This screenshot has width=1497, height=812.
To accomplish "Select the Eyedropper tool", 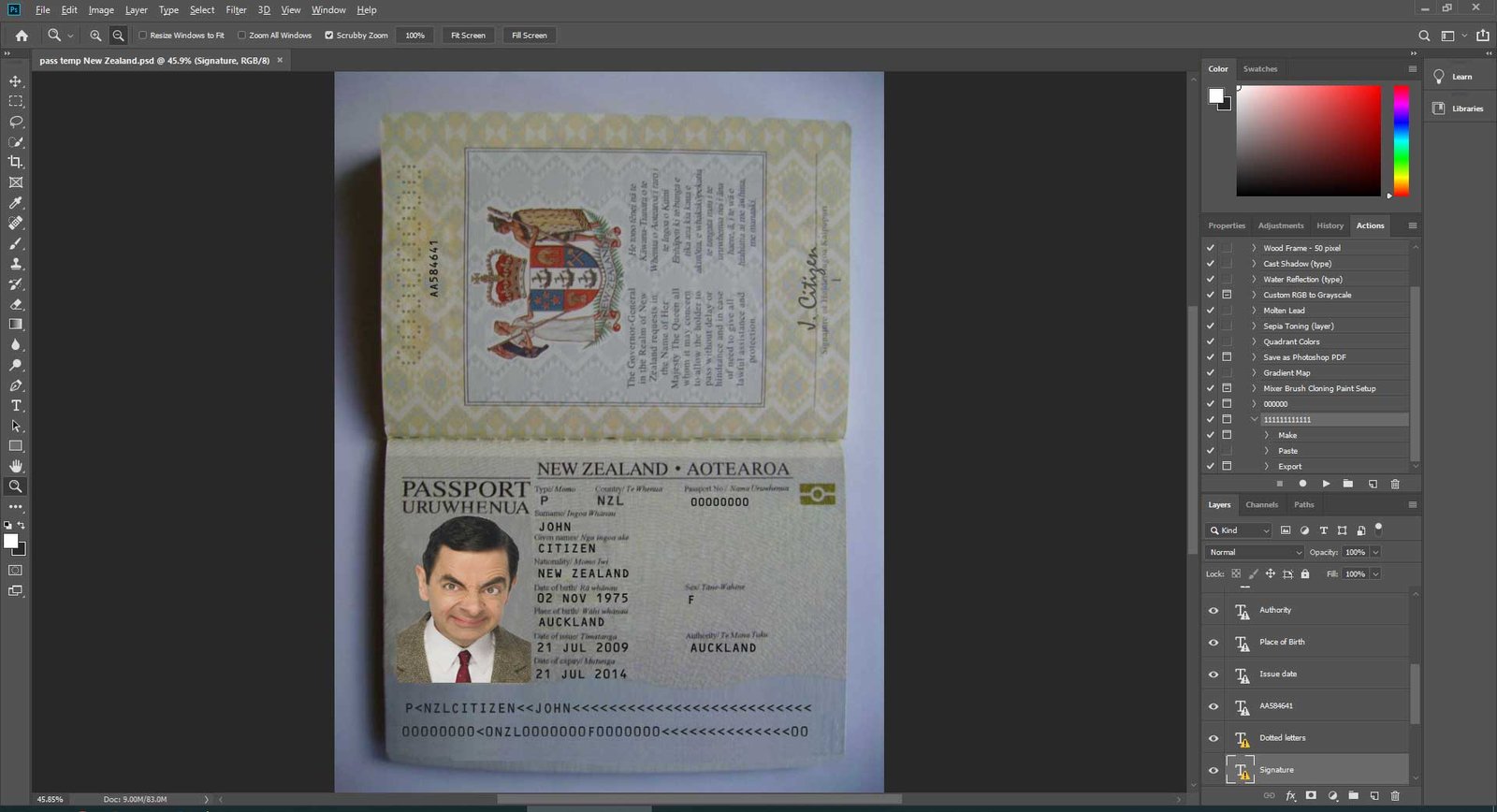I will click(16, 203).
